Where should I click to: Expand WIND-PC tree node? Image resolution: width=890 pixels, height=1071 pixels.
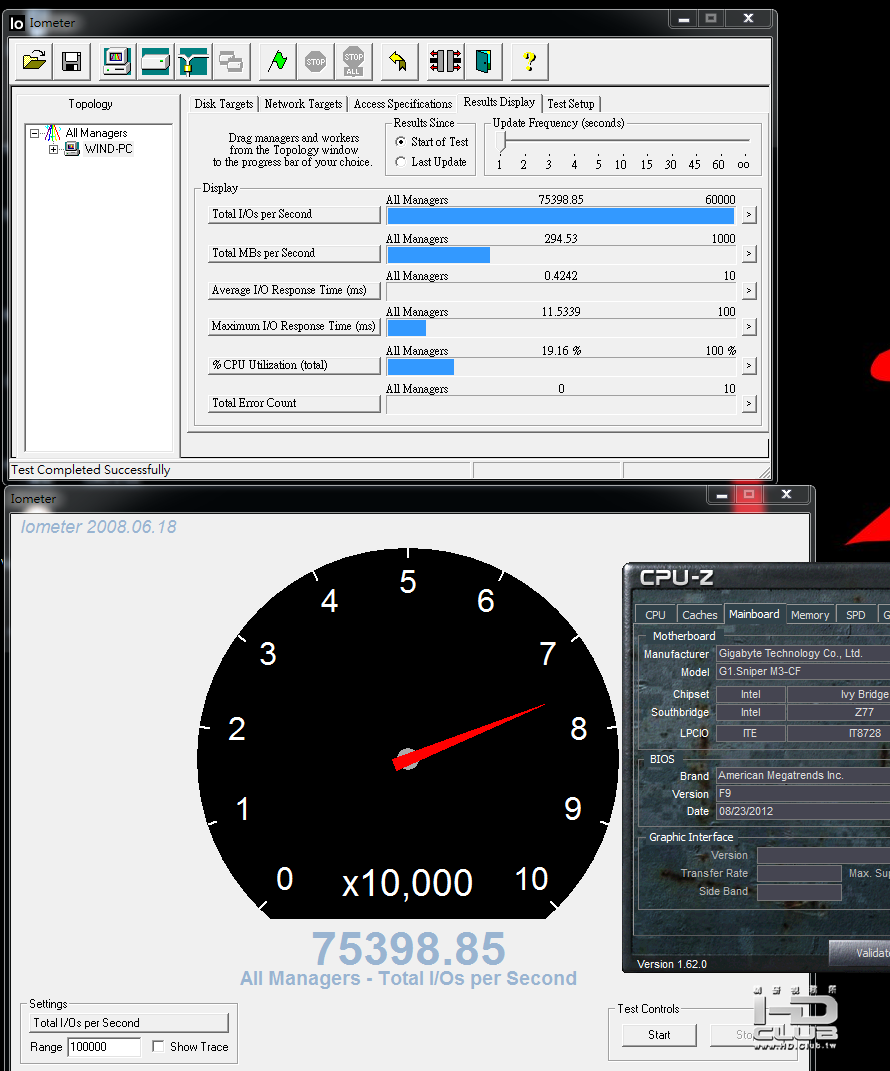pos(53,150)
